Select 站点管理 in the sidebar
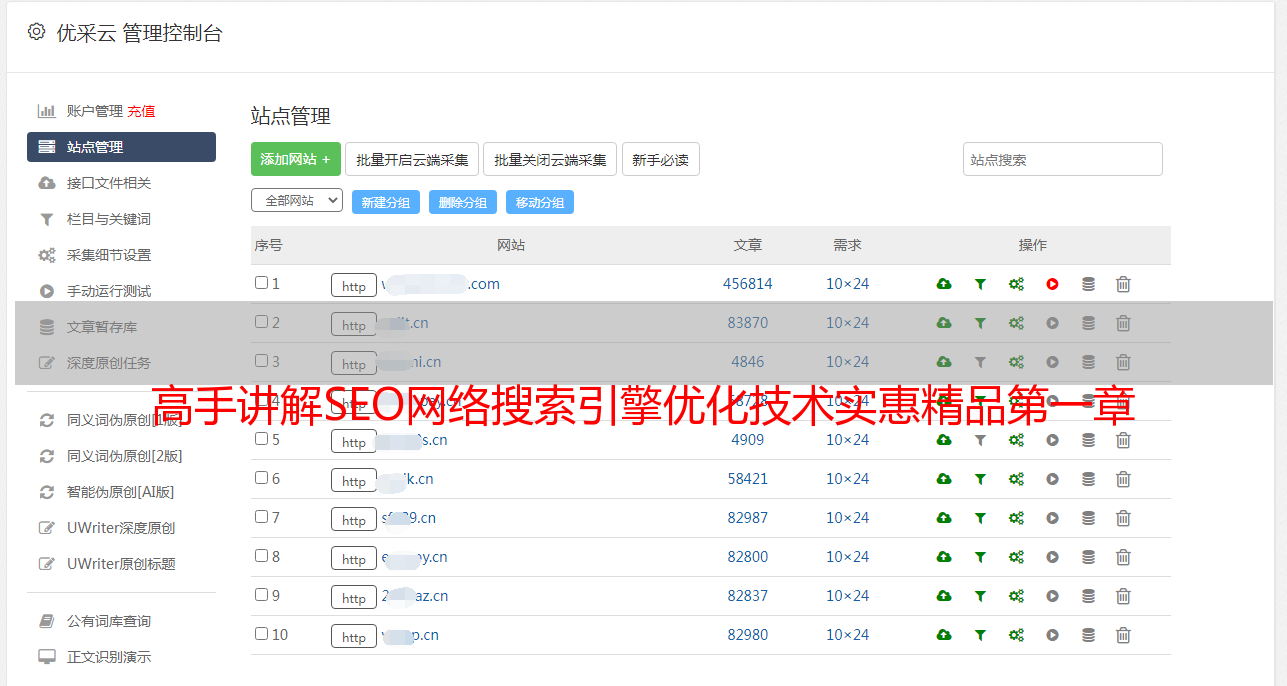 click(121, 147)
